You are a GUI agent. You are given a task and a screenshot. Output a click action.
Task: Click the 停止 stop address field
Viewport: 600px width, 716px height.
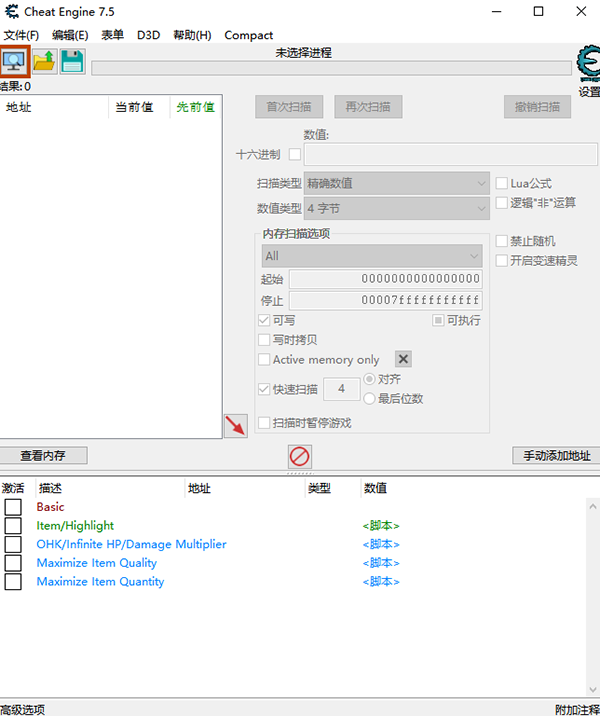pos(386,300)
